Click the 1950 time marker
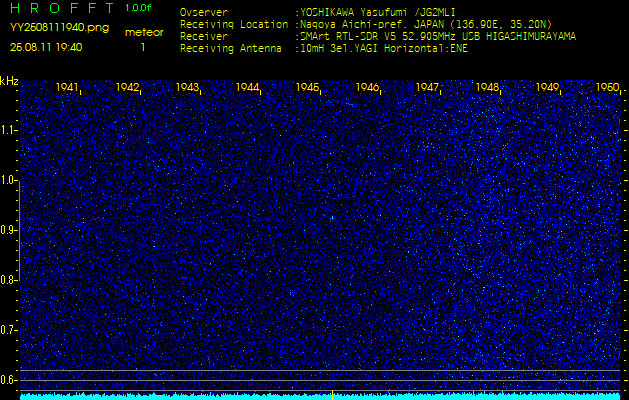 pos(607,87)
